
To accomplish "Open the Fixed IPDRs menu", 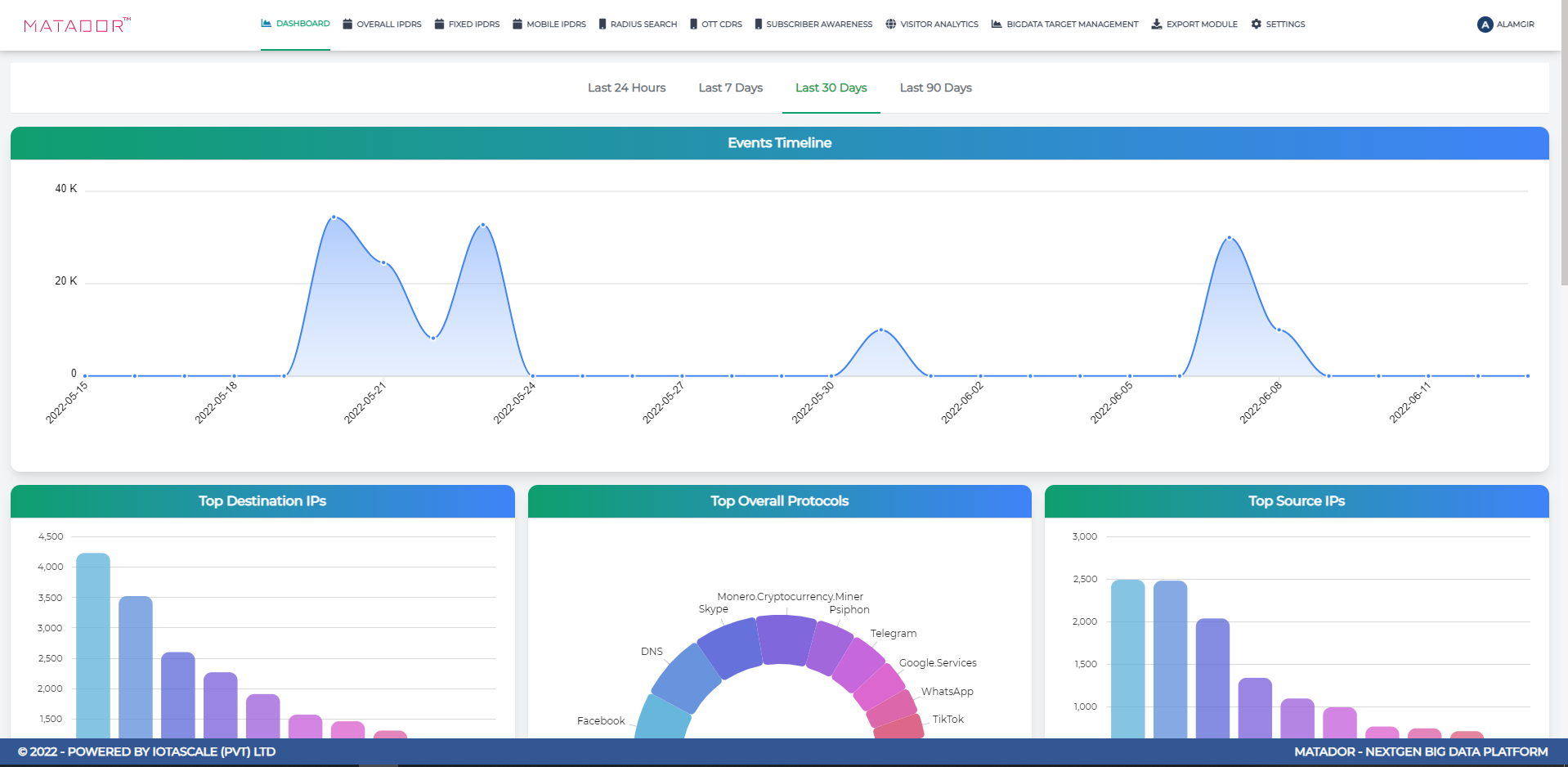I will pyautogui.click(x=467, y=25).
